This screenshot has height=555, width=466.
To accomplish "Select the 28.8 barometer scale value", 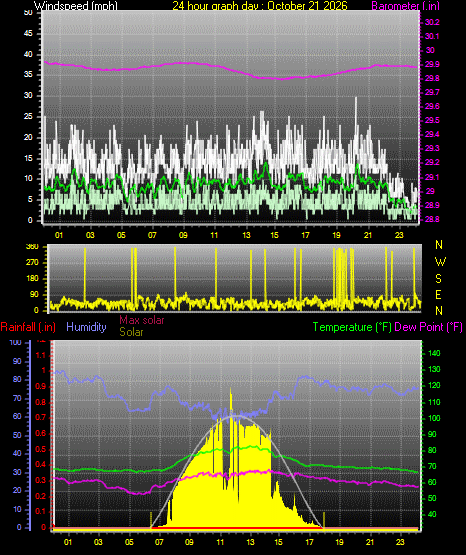I will point(432,219).
